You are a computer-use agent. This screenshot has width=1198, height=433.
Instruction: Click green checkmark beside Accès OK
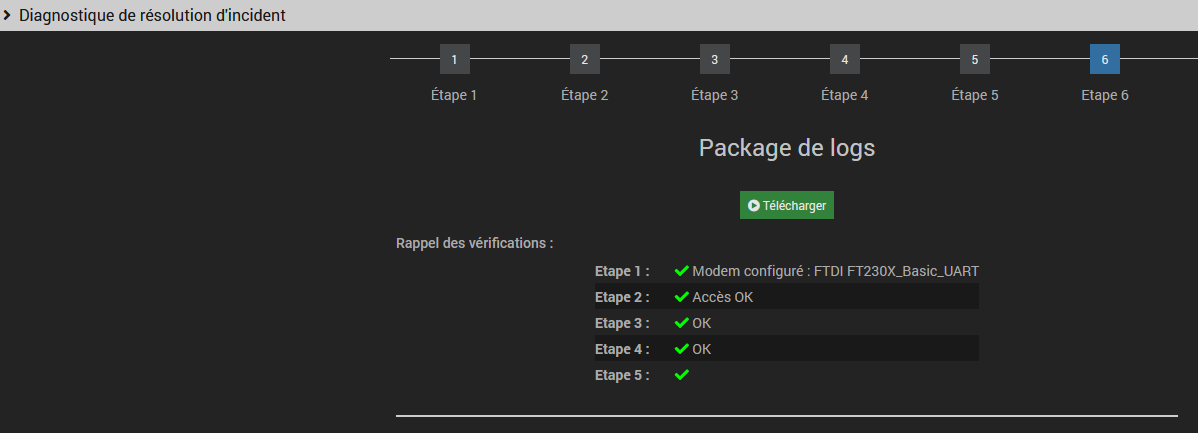(682, 297)
